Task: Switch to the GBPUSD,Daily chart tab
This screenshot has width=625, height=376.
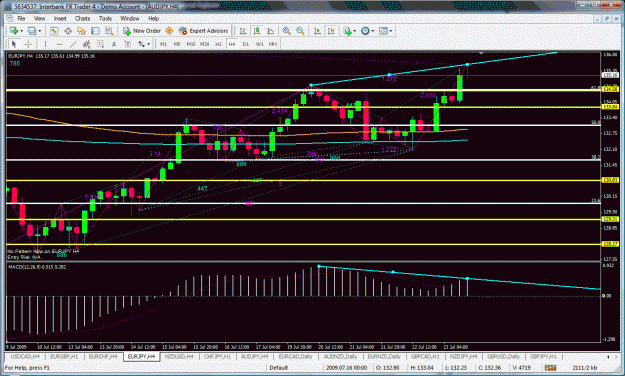Action: click(503, 356)
